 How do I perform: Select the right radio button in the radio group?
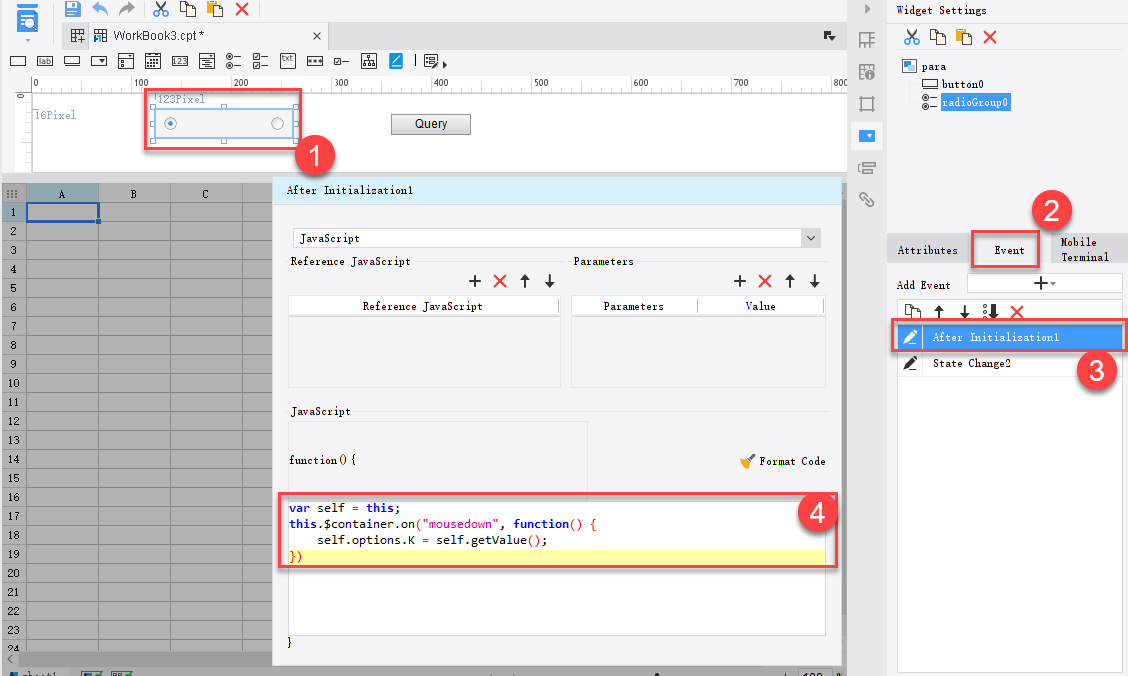click(277, 123)
